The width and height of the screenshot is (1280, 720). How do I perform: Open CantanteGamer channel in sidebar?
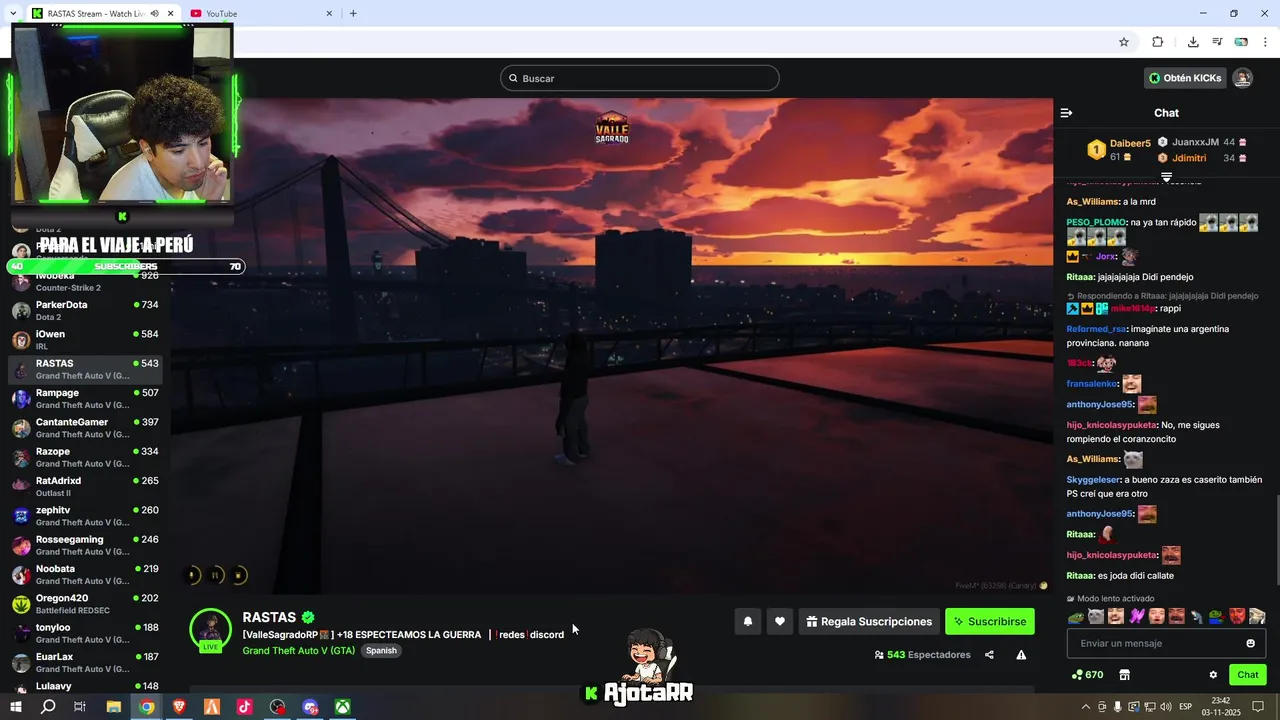pos(84,428)
